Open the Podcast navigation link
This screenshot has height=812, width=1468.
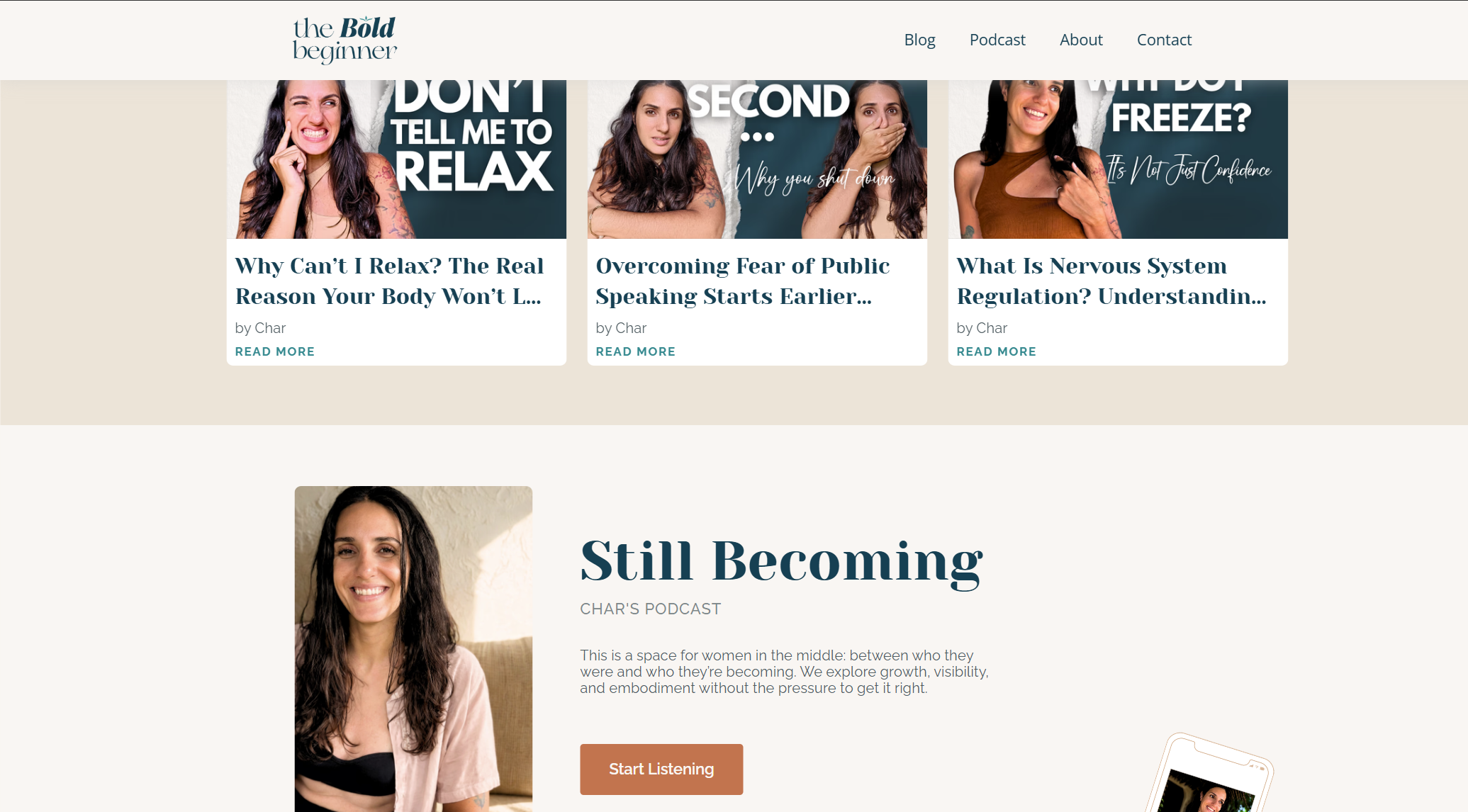click(997, 40)
